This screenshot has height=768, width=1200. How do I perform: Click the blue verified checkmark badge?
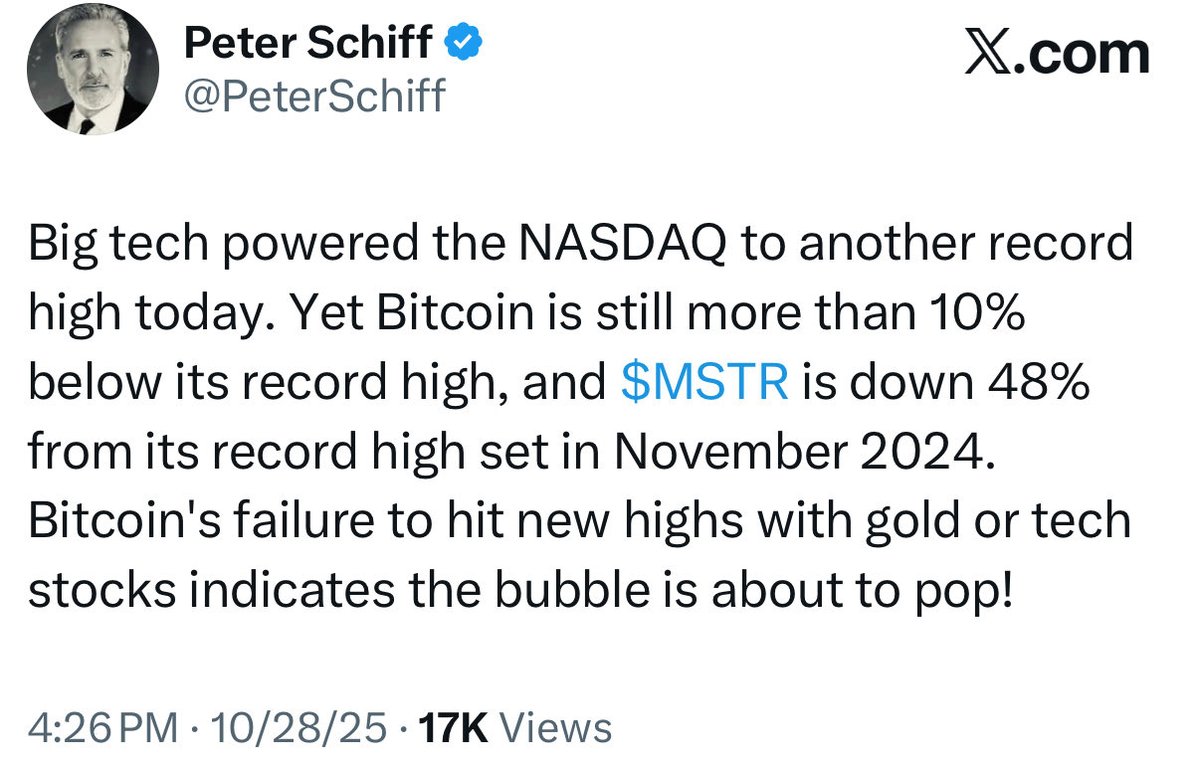pyautogui.click(x=459, y=44)
